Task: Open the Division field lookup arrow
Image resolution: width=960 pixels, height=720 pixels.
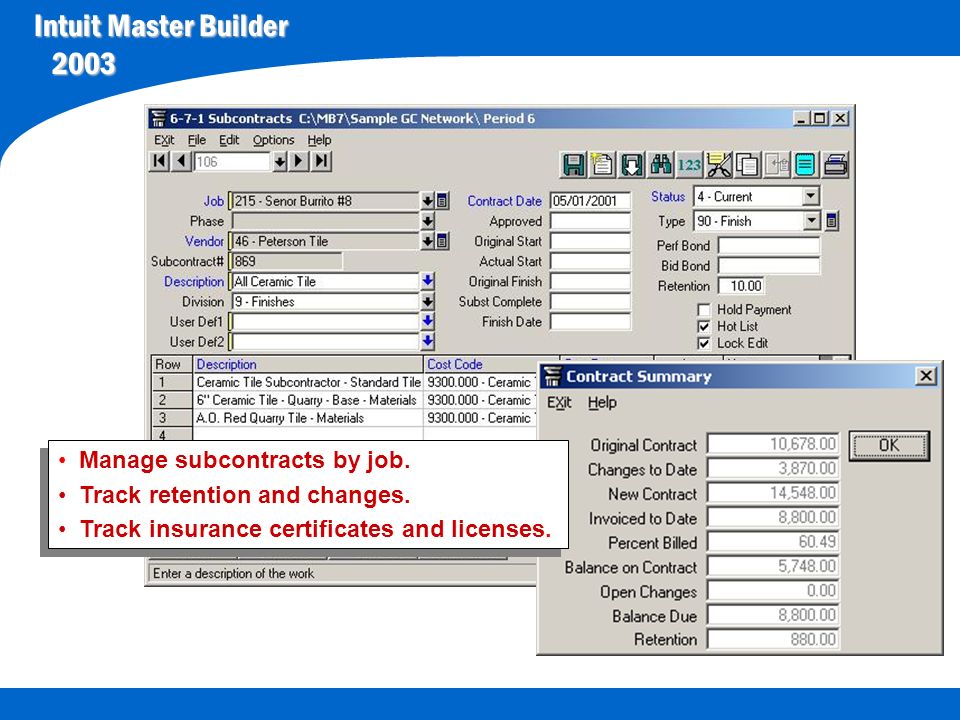Action: [x=427, y=301]
